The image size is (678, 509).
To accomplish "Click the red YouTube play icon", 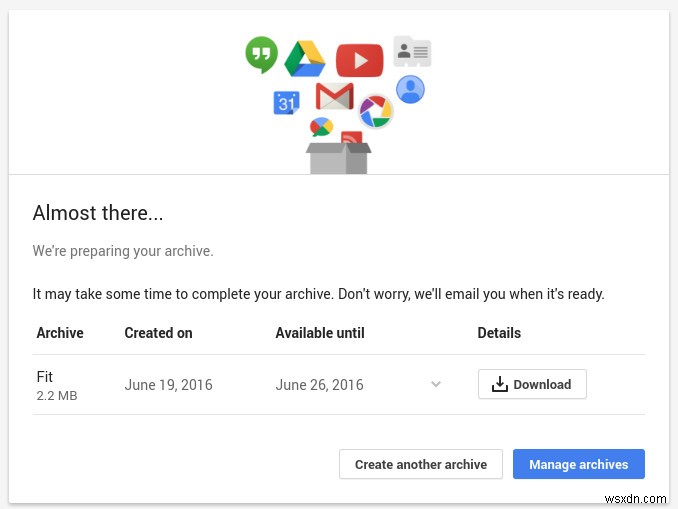I will (360, 61).
